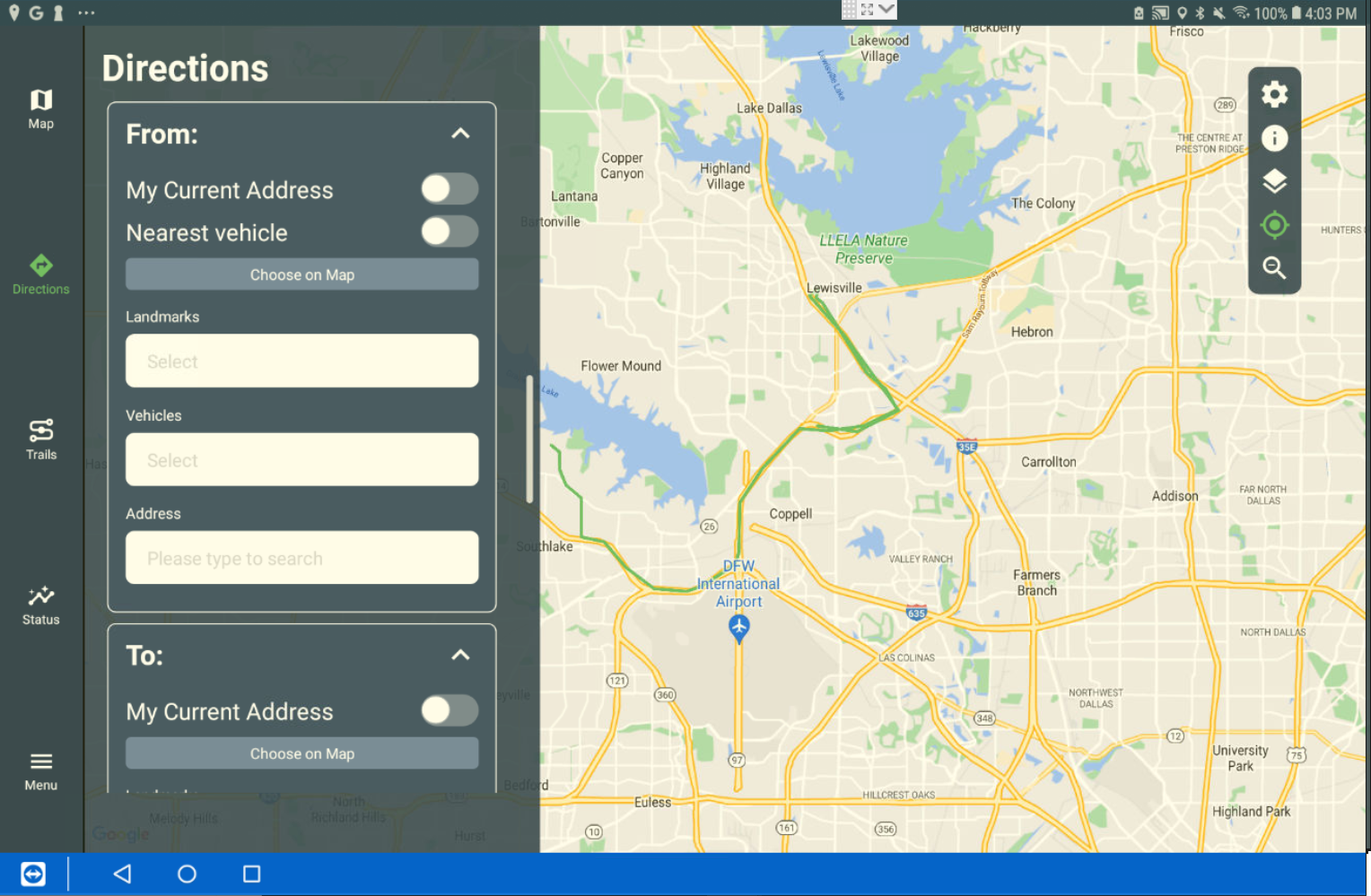Open the Trails panel
This screenshot has width=1371, height=896.
tap(40, 439)
